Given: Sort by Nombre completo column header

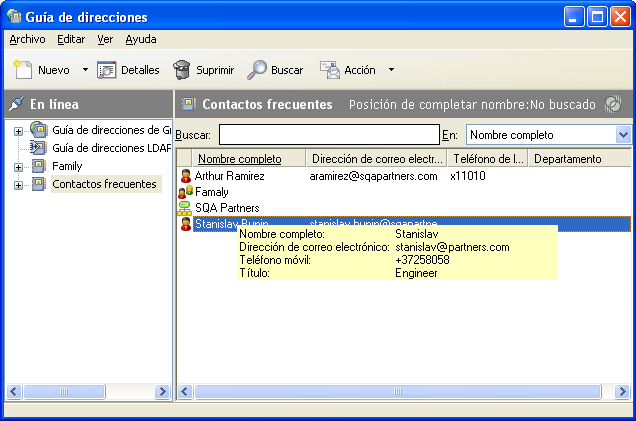Looking at the screenshot, I should 249,159.
